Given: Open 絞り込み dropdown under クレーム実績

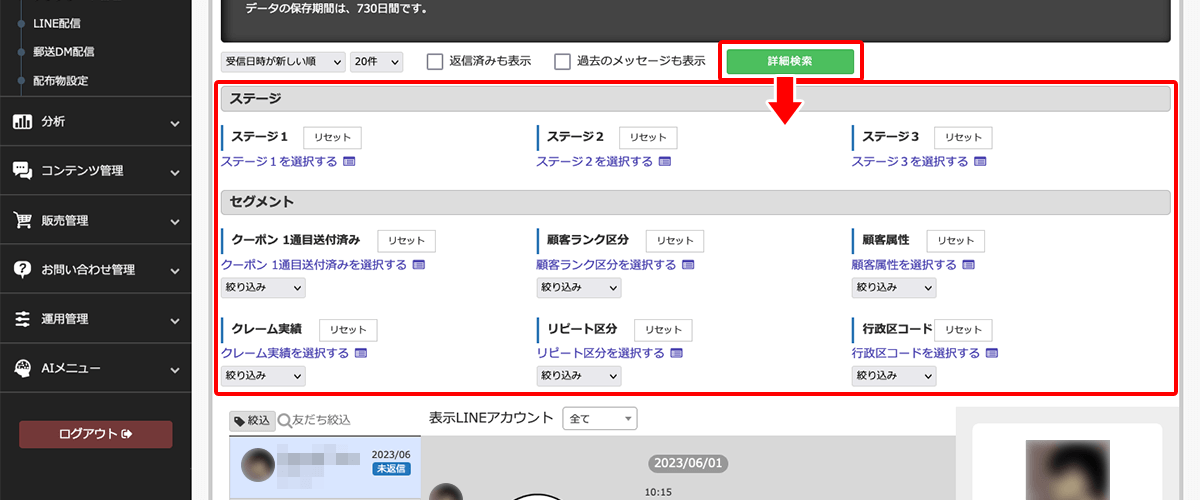Looking at the screenshot, I should point(263,376).
